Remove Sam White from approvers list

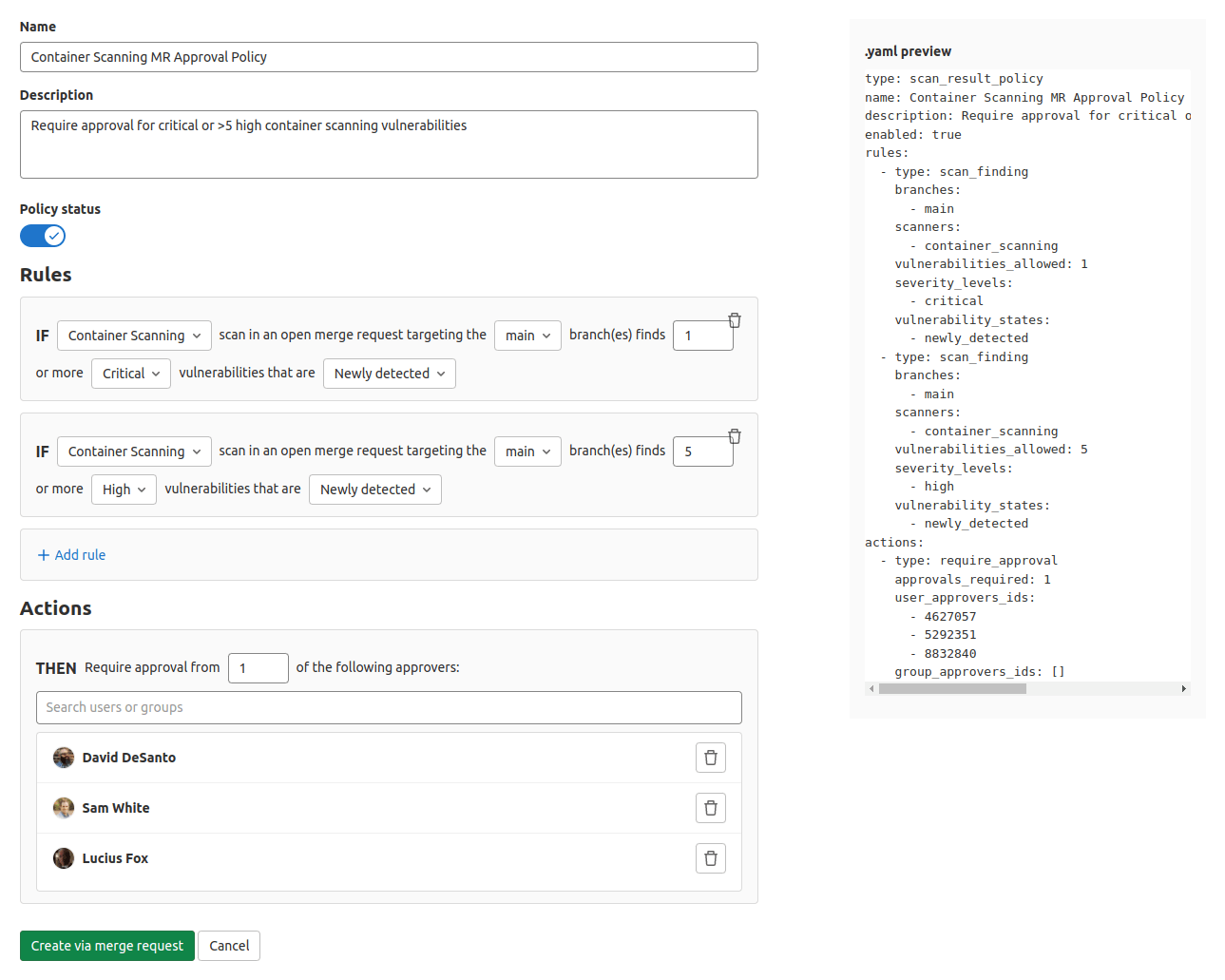710,808
